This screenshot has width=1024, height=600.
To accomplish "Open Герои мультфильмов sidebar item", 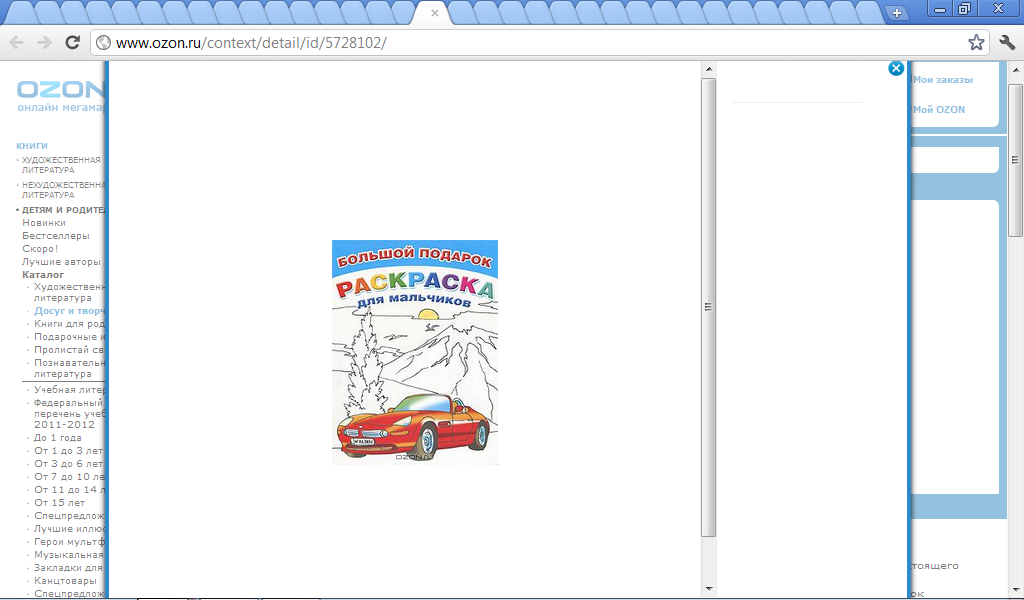I will pos(69,542).
